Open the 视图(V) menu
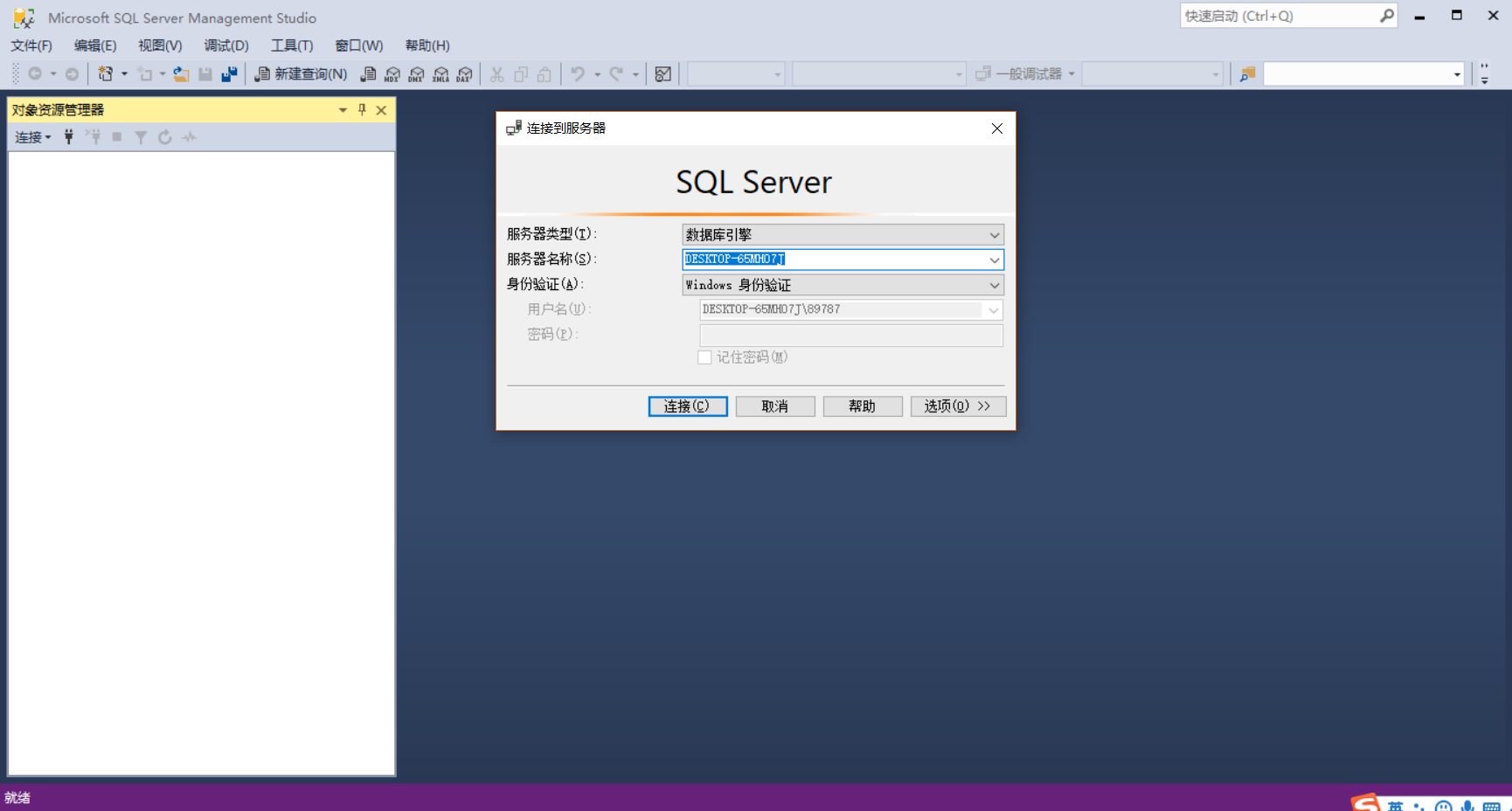The height and width of the screenshot is (811, 1512). tap(159, 45)
